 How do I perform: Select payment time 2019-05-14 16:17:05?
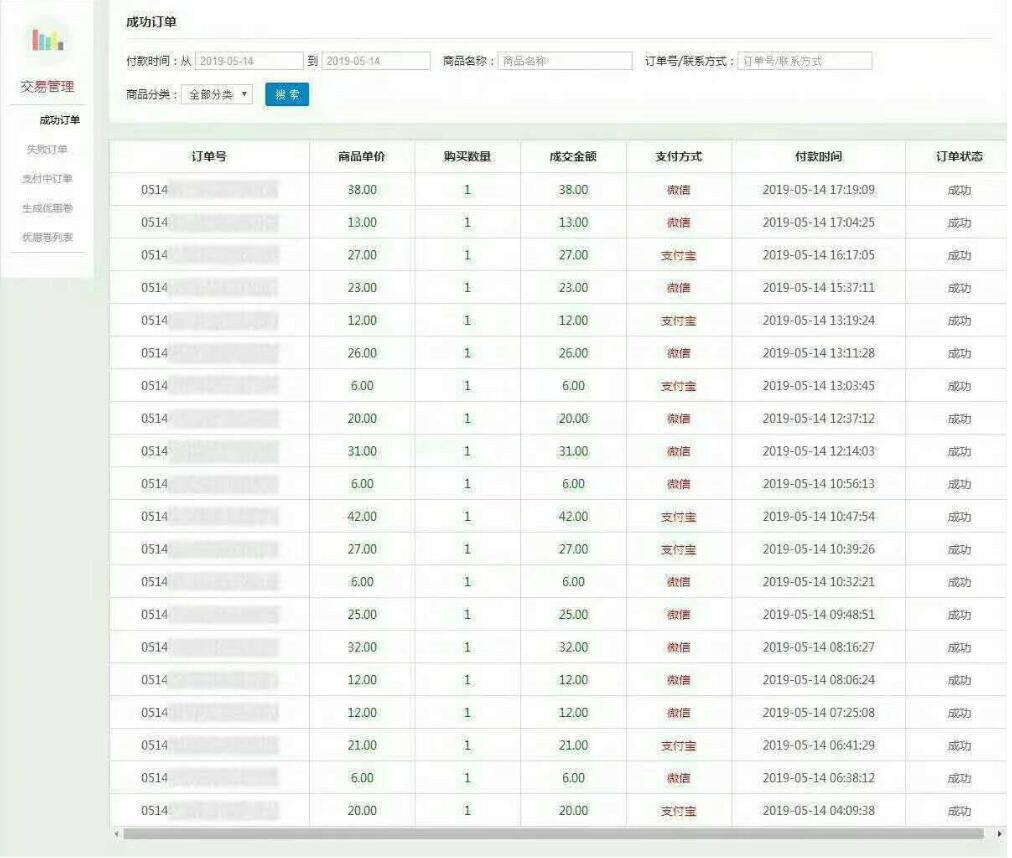click(818, 255)
